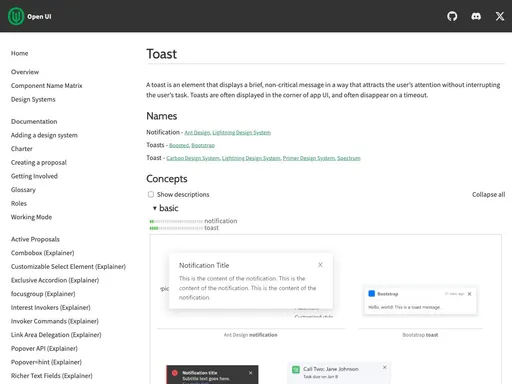
Task: Close the Ant Design notification preview
Action: tap(320, 265)
